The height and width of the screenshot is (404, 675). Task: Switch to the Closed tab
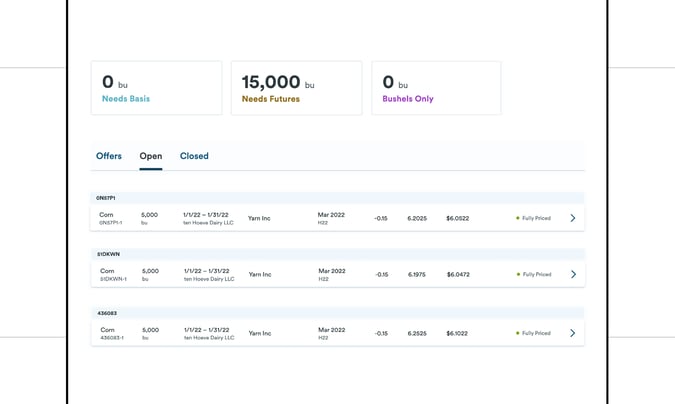click(x=194, y=156)
